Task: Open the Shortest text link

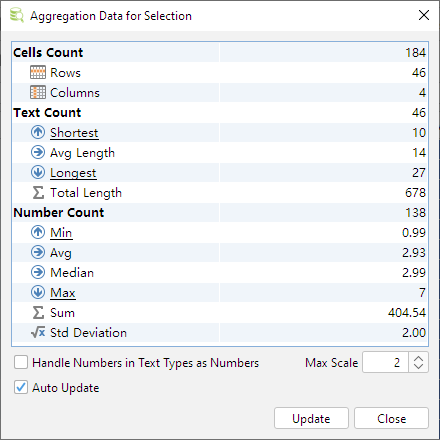Action: [x=74, y=133]
